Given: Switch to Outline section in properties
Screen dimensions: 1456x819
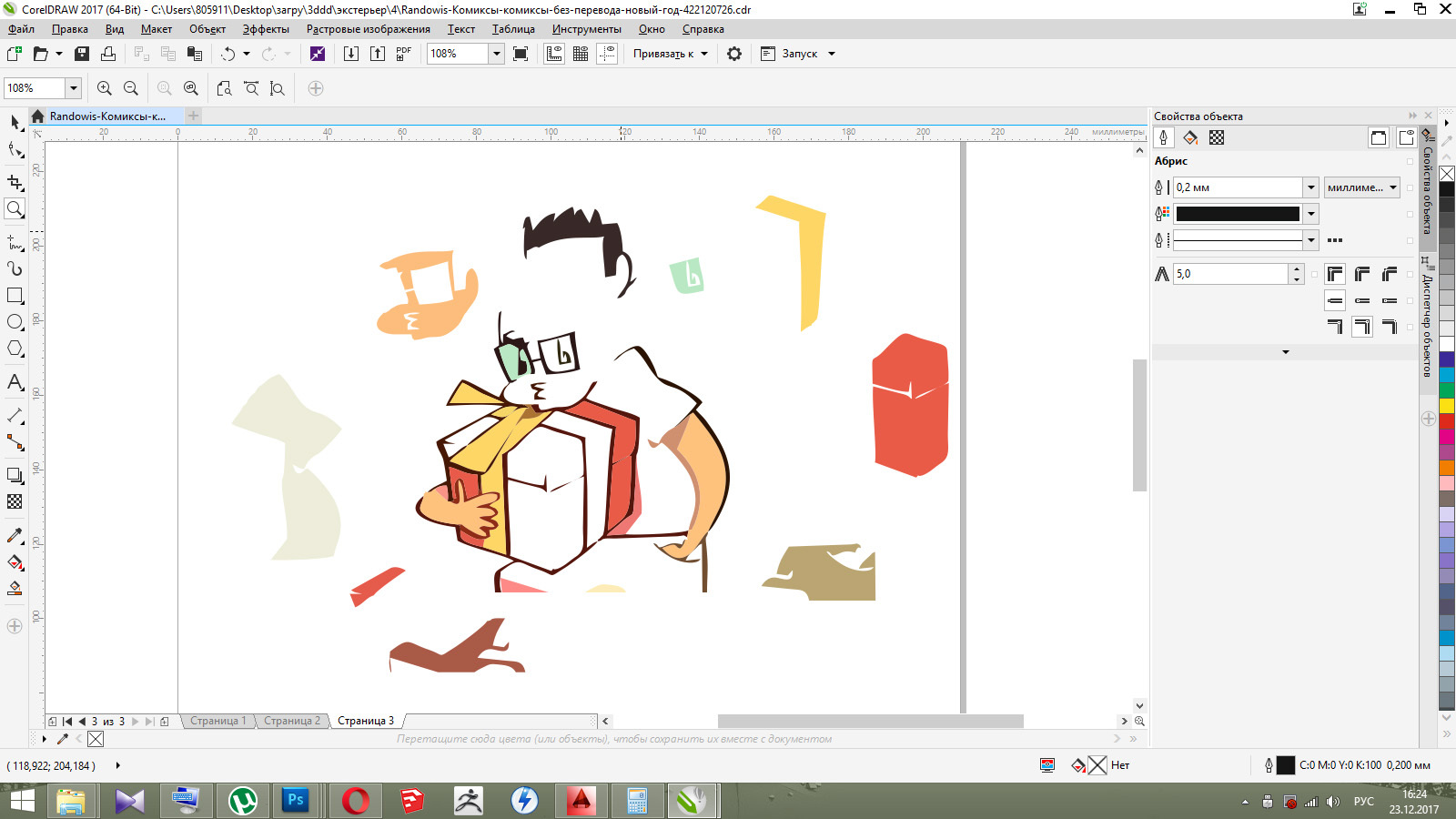Looking at the screenshot, I should pos(1163,137).
